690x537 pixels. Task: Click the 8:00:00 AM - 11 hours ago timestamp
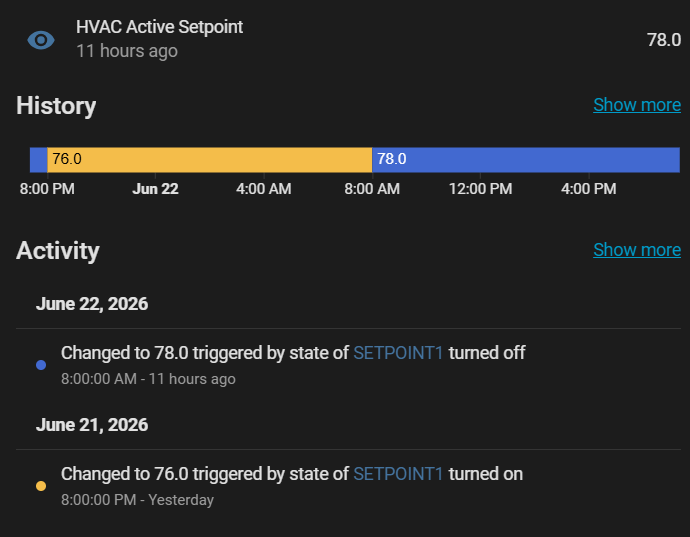(x=148, y=379)
